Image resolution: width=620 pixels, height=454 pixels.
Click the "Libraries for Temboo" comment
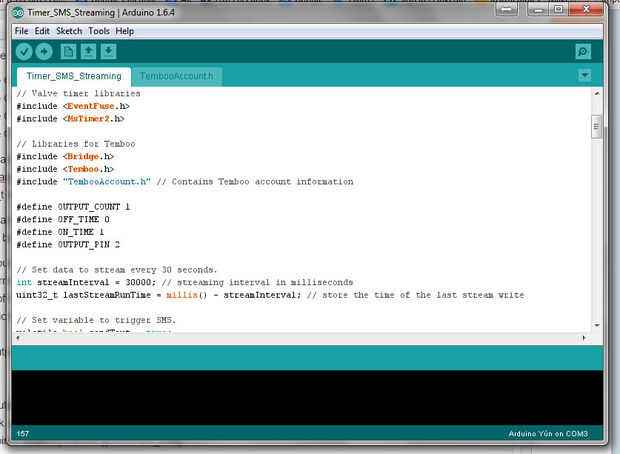[x=76, y=144]
